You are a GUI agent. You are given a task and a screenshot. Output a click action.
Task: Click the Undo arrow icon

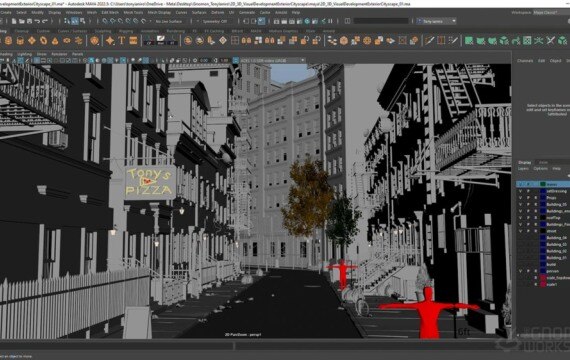point(37,21)
